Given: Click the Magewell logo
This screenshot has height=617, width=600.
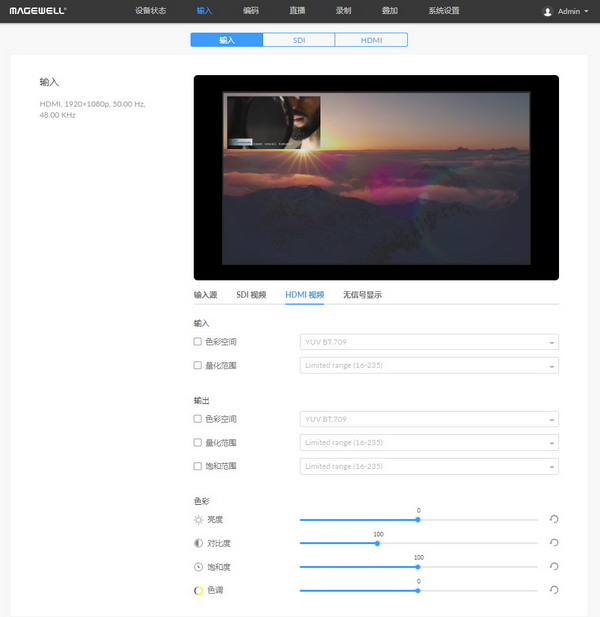Looking at the screenshot, I should click(x=38, y=11).
